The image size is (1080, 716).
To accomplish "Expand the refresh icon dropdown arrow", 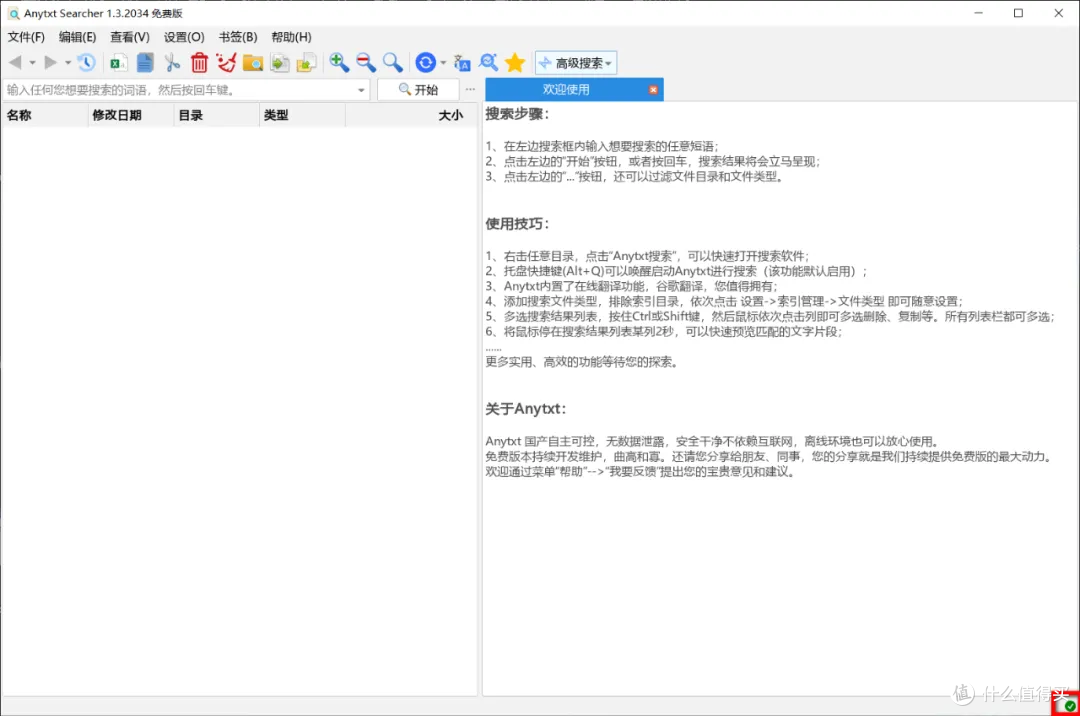I will 443,63.
